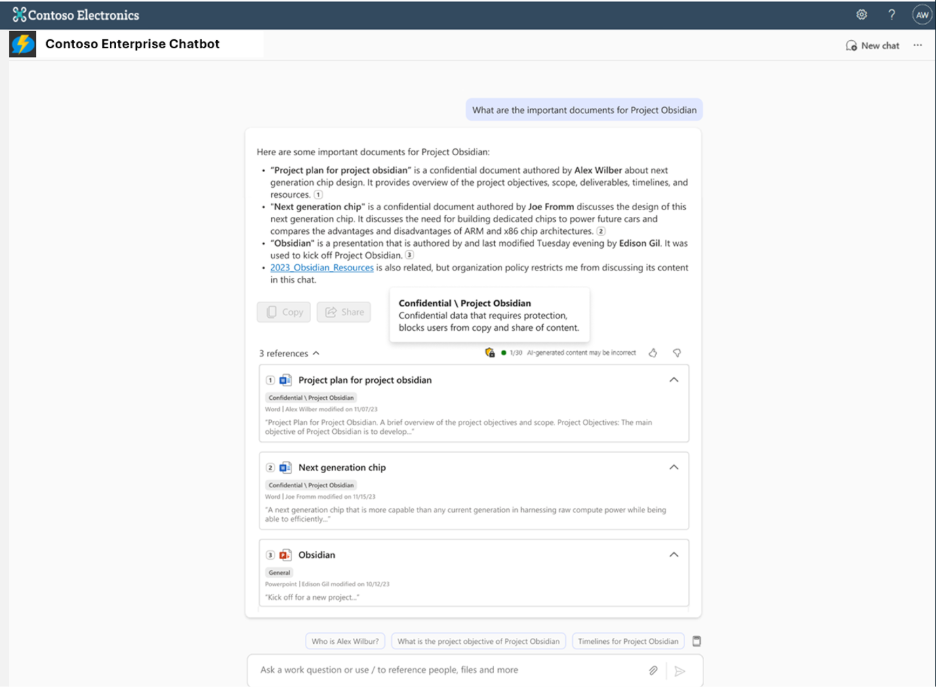Open the 2023_Obsidian_Resources link
Screen dimensions: 936x687
coord(321,268)
